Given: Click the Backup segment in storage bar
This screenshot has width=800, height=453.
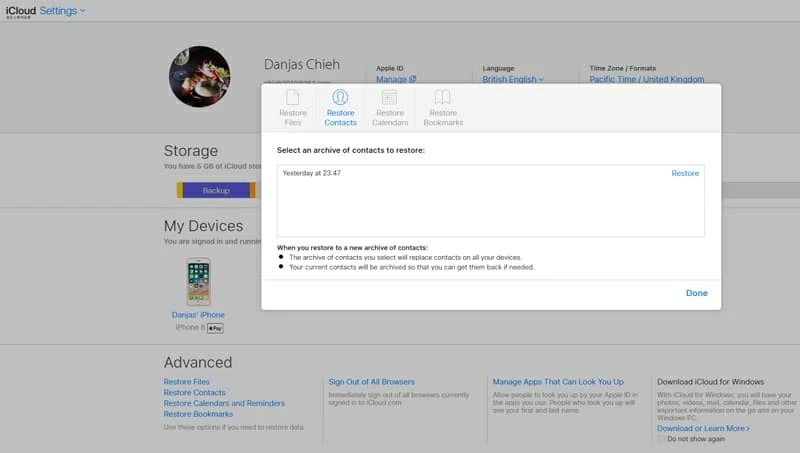Looking at the screenshot, I should click(x=216, y=190).
